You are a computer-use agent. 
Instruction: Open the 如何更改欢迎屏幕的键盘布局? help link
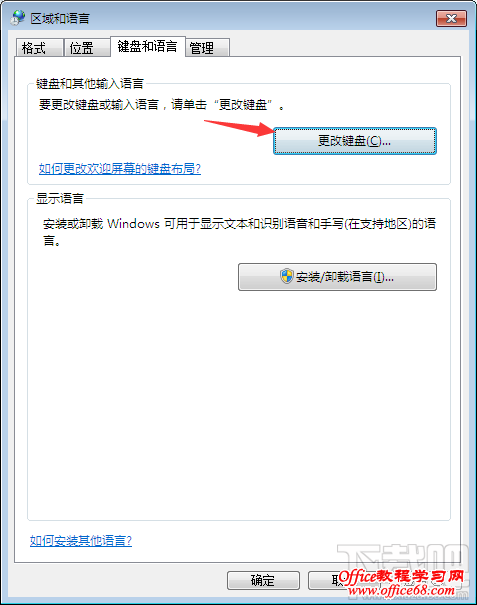(x=120, y=169)
